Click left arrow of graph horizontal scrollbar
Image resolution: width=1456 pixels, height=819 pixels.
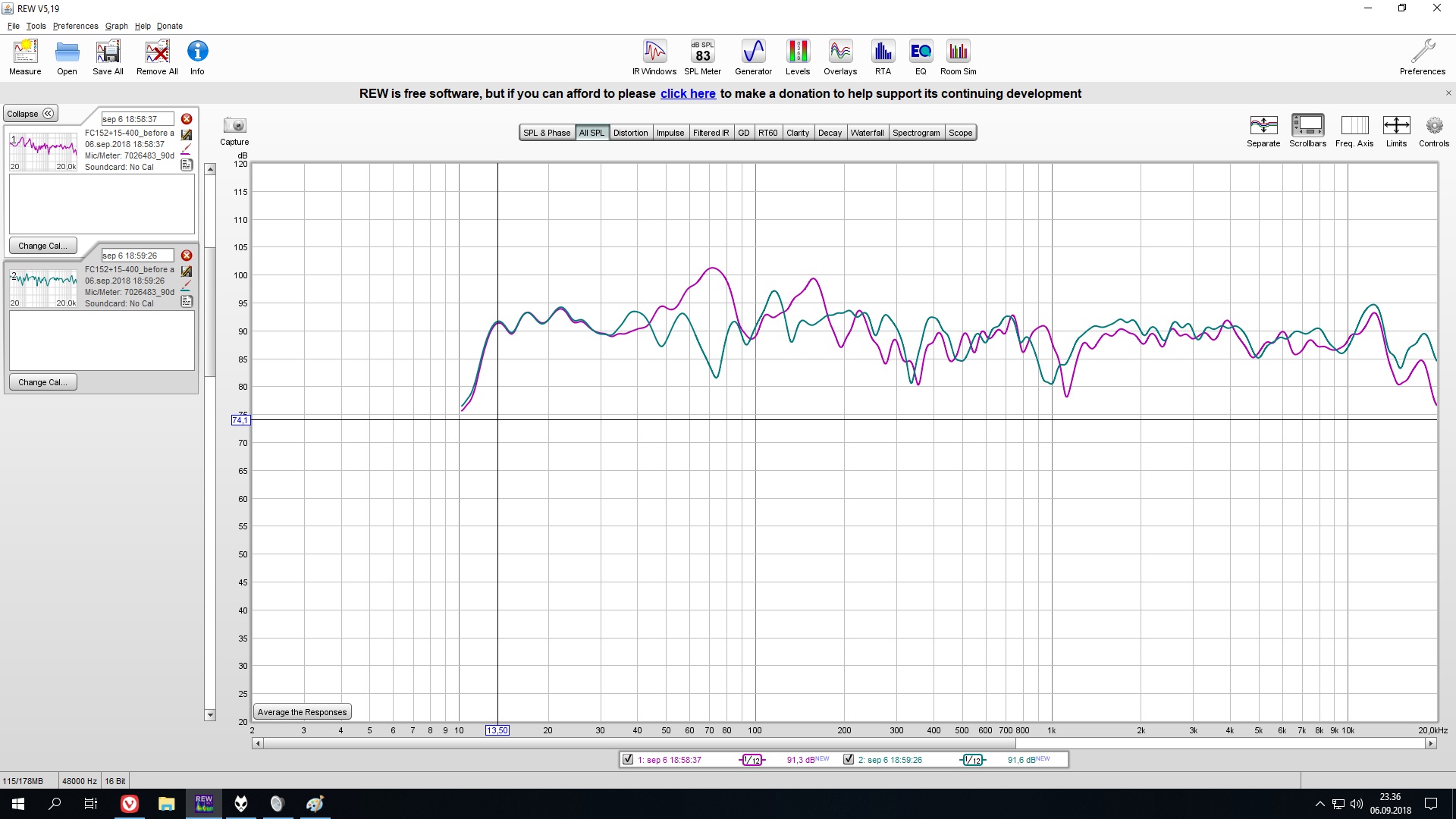click(258, 743)
